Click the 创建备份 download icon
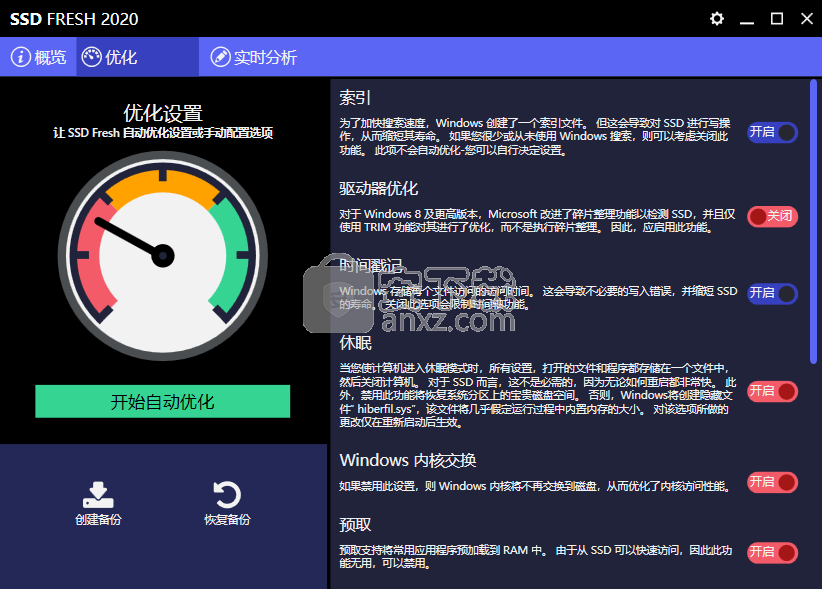Viewport: 822px width, 589px height. (x=98, y=495)
